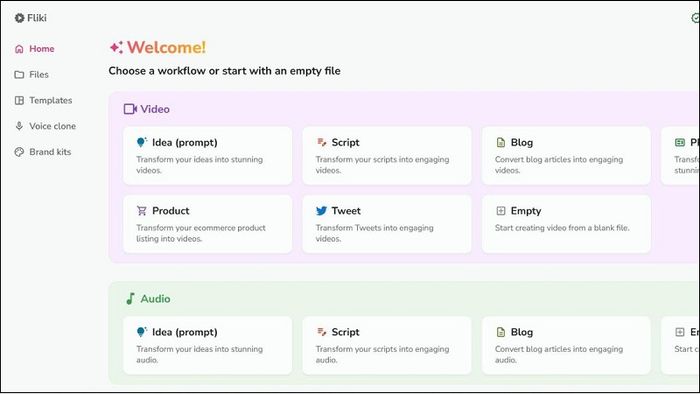Screen dimensions: 700x394
Task: Click the Video section heading text
Action: click(x=155, y=109)
